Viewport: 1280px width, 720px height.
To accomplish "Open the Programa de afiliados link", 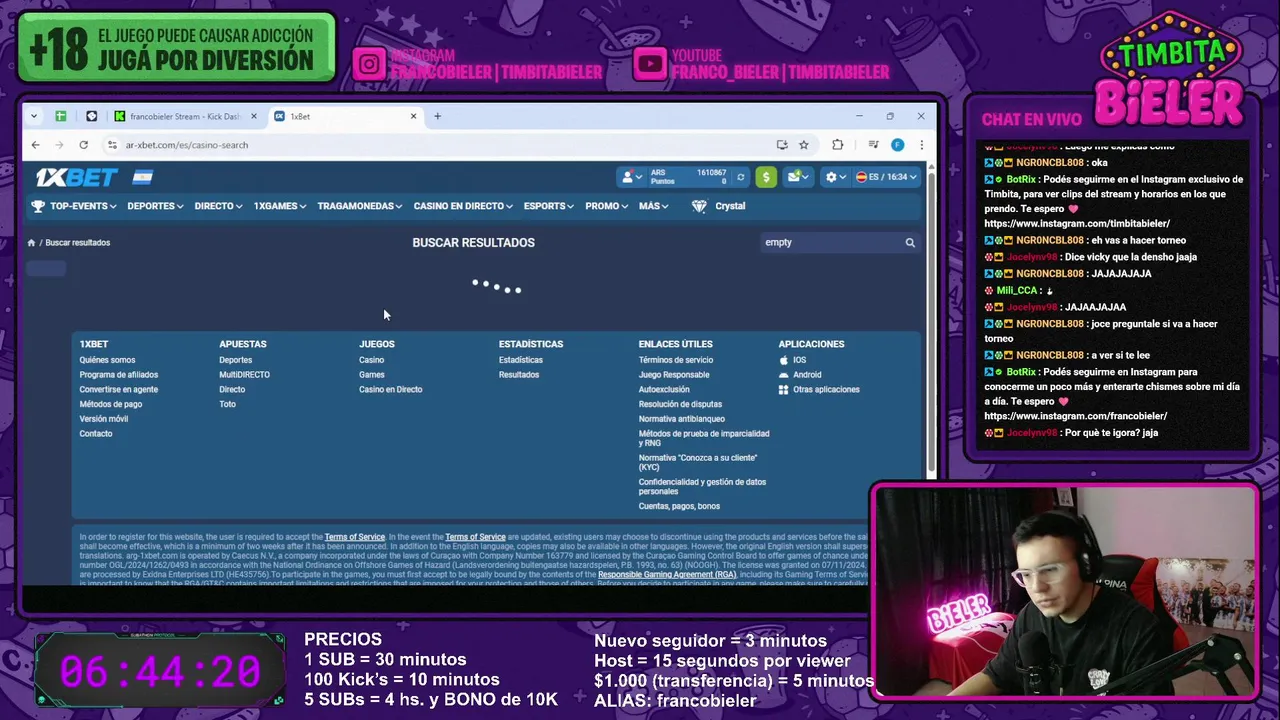I will [119, 375].
